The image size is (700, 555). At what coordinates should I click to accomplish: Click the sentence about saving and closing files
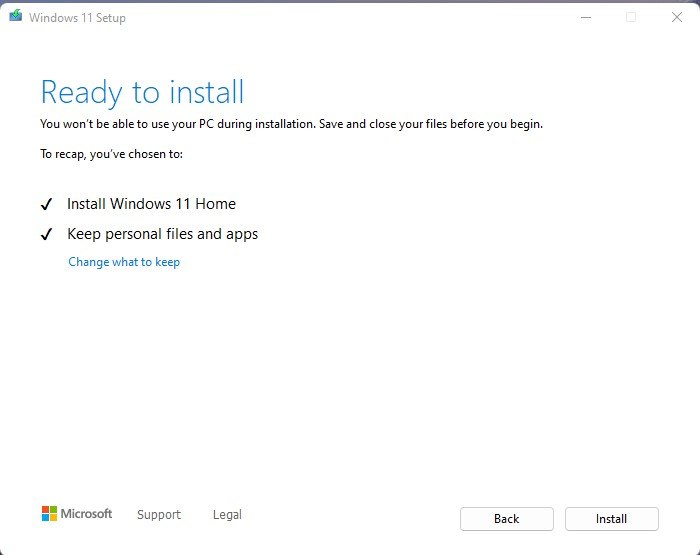(x=431, y=124)
